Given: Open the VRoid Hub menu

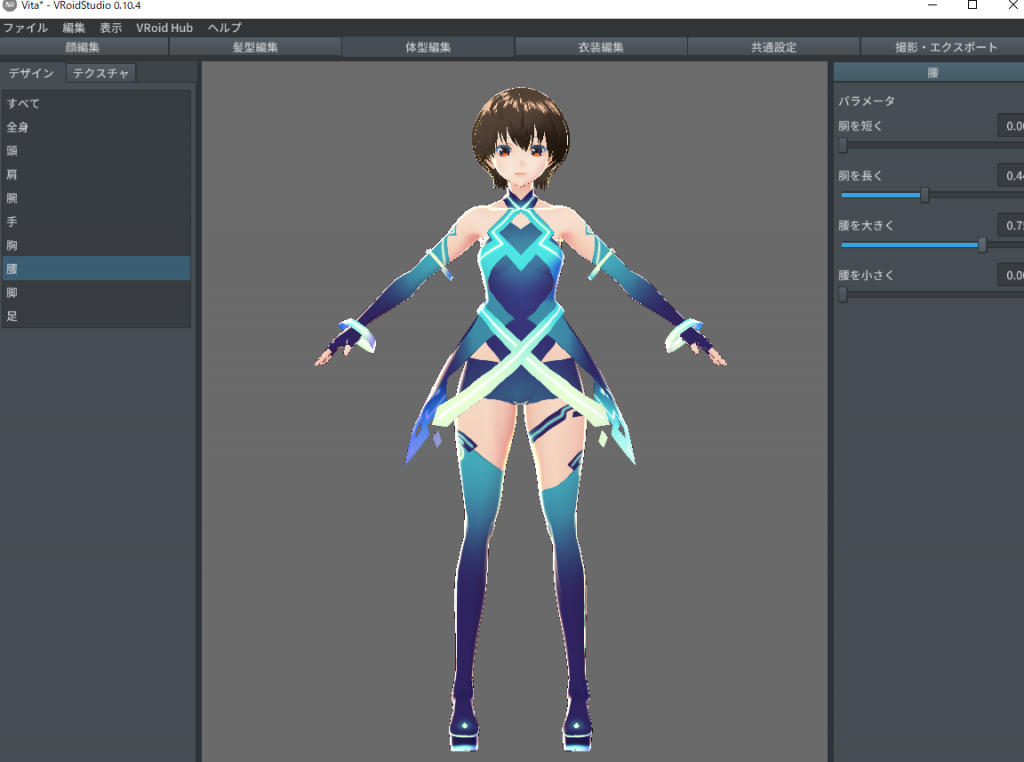Looking at the screenshot, I should point(164,28).
